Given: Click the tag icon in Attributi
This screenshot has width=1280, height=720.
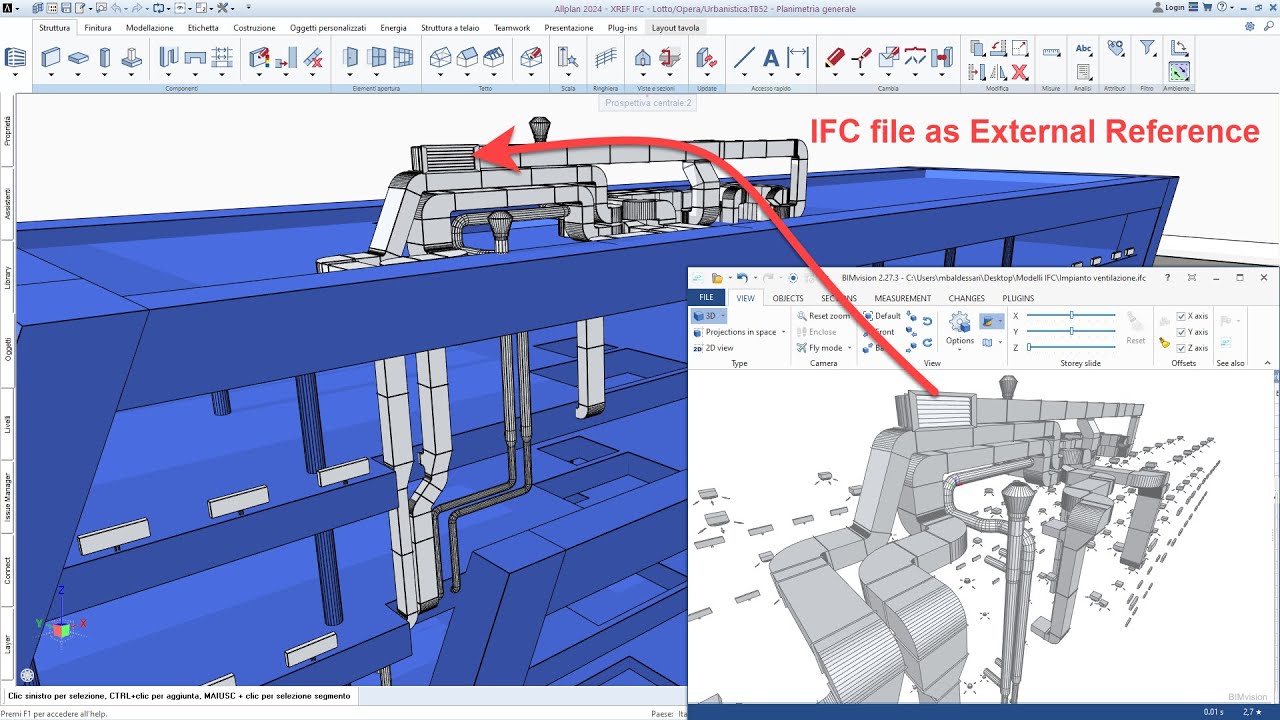Looking at the screenshot, I should tap(1115, 48).
